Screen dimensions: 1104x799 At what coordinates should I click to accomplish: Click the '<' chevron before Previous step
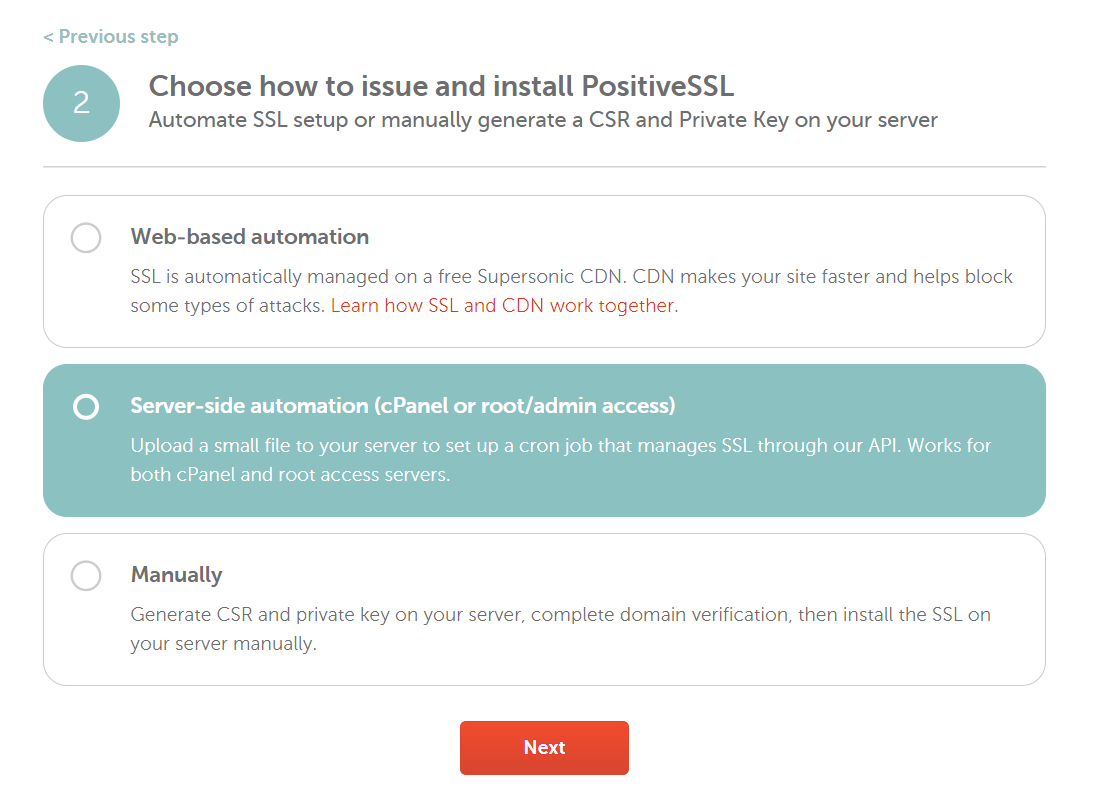point(48,37)
